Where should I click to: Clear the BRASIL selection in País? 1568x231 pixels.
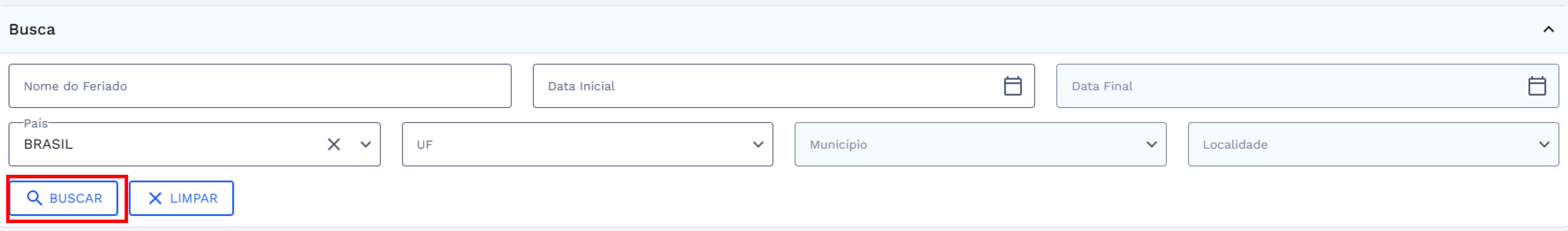point(333,144)
